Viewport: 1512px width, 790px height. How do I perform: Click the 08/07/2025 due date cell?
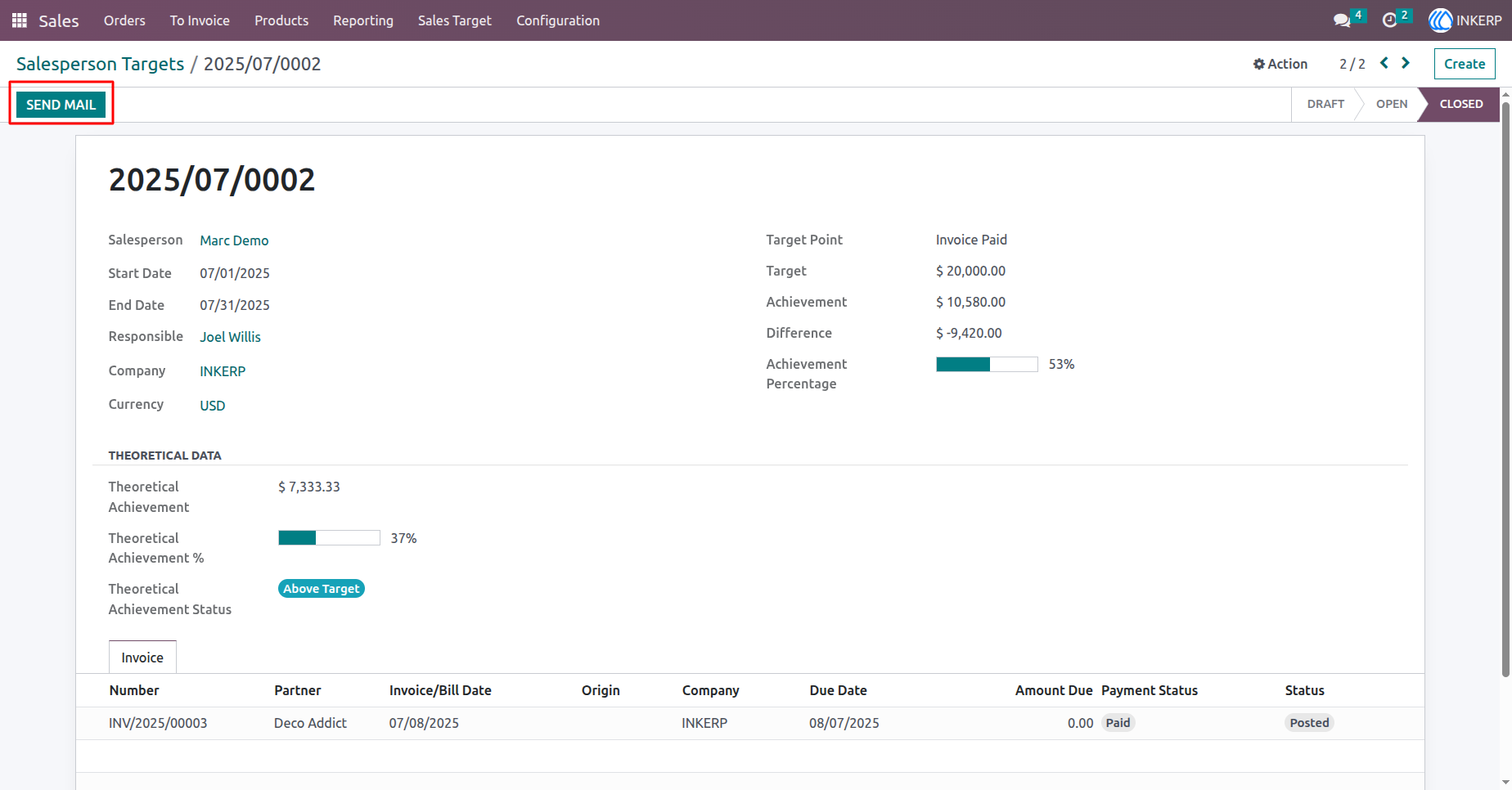[x=844, y=723]
